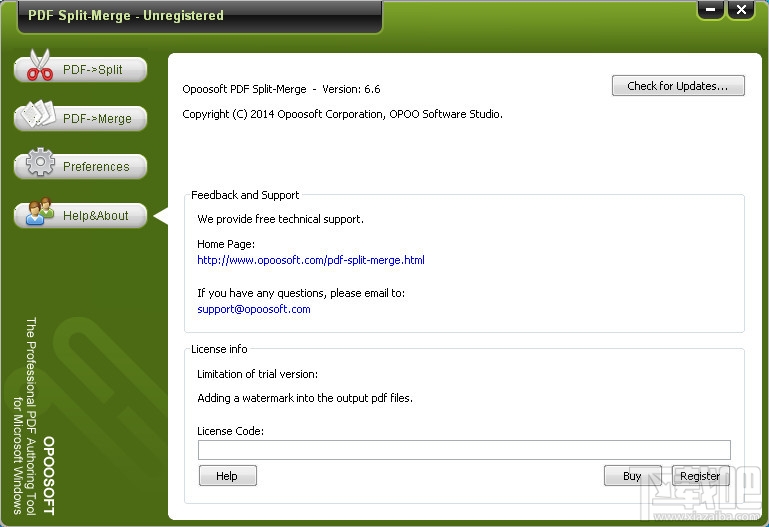
Task: Click the people Help&About icon
Action: point(39,211)
